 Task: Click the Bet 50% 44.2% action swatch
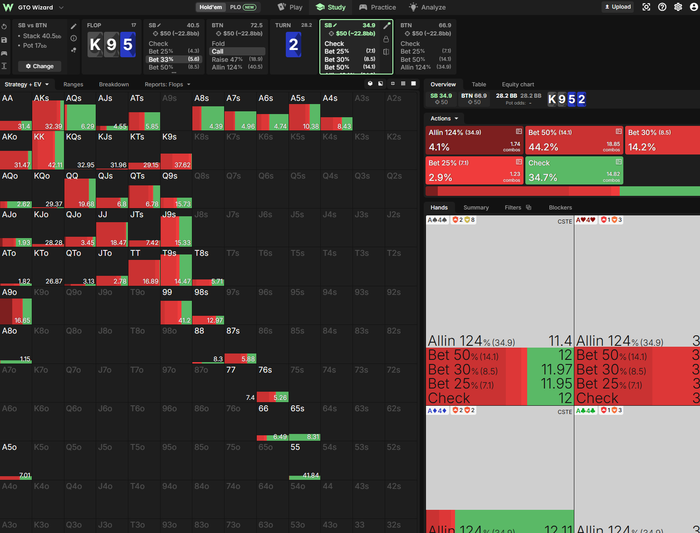(574, 140)
